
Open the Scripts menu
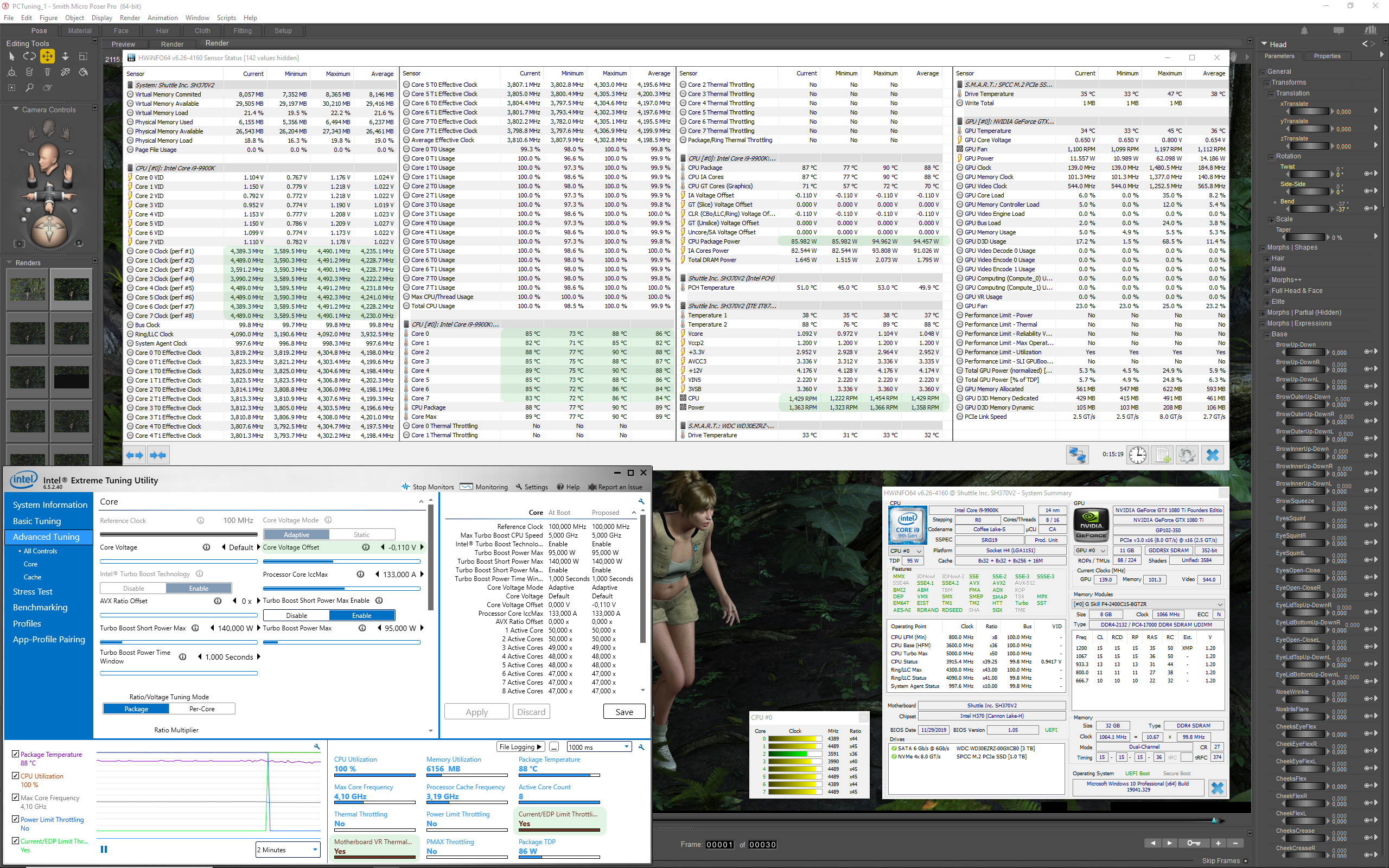pyautogui.click(x=226, y=18)
